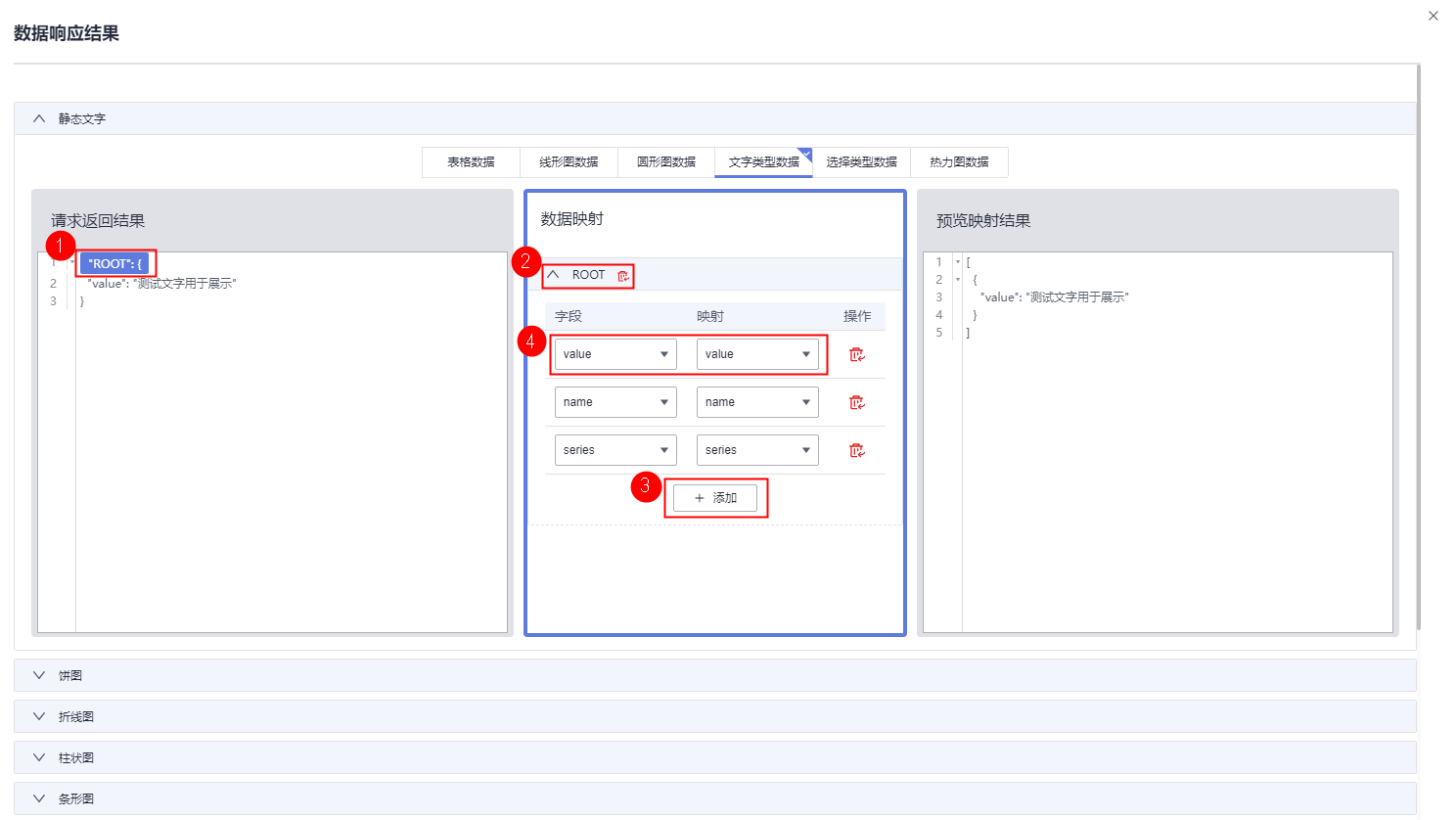Delete the series field mapping row
The width and height of the screenshot is (1456, 820).
(856, 450)
